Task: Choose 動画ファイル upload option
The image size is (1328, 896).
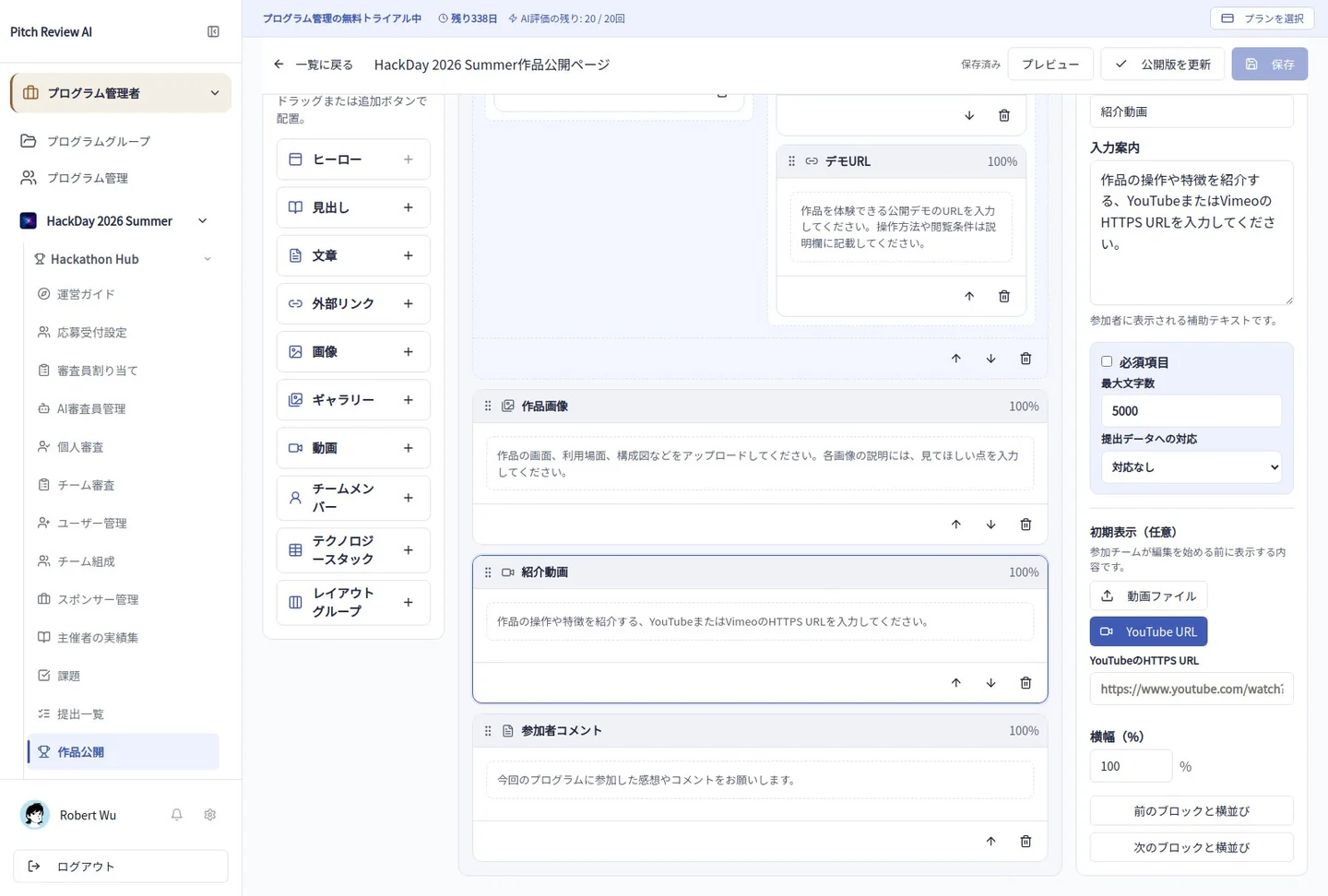Action: click(x=1148, y=596)
